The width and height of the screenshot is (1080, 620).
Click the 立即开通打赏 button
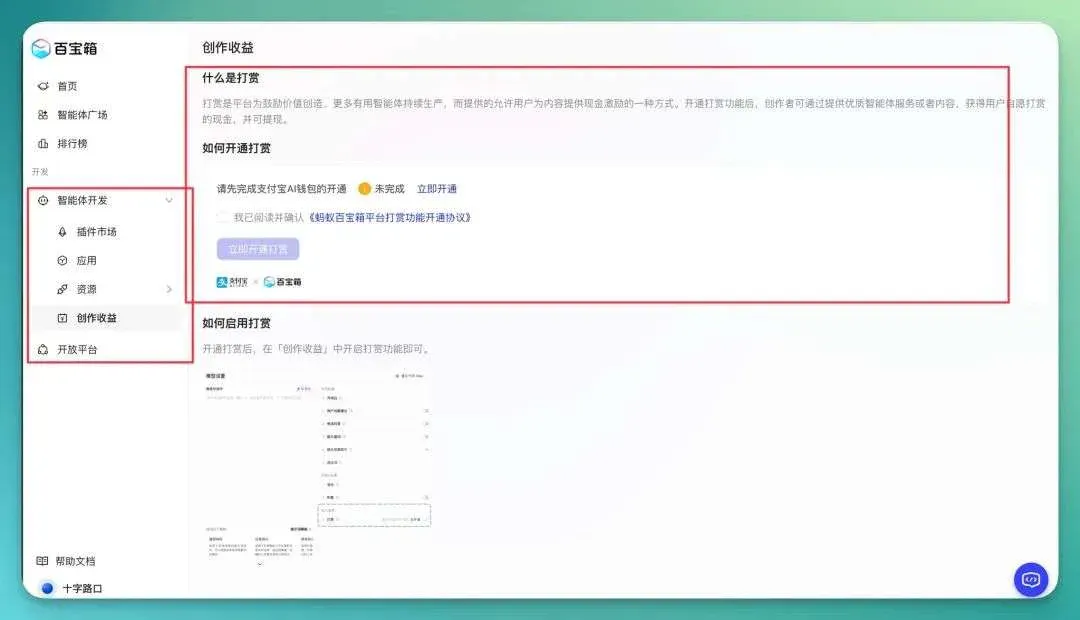[x=258, y=249]
